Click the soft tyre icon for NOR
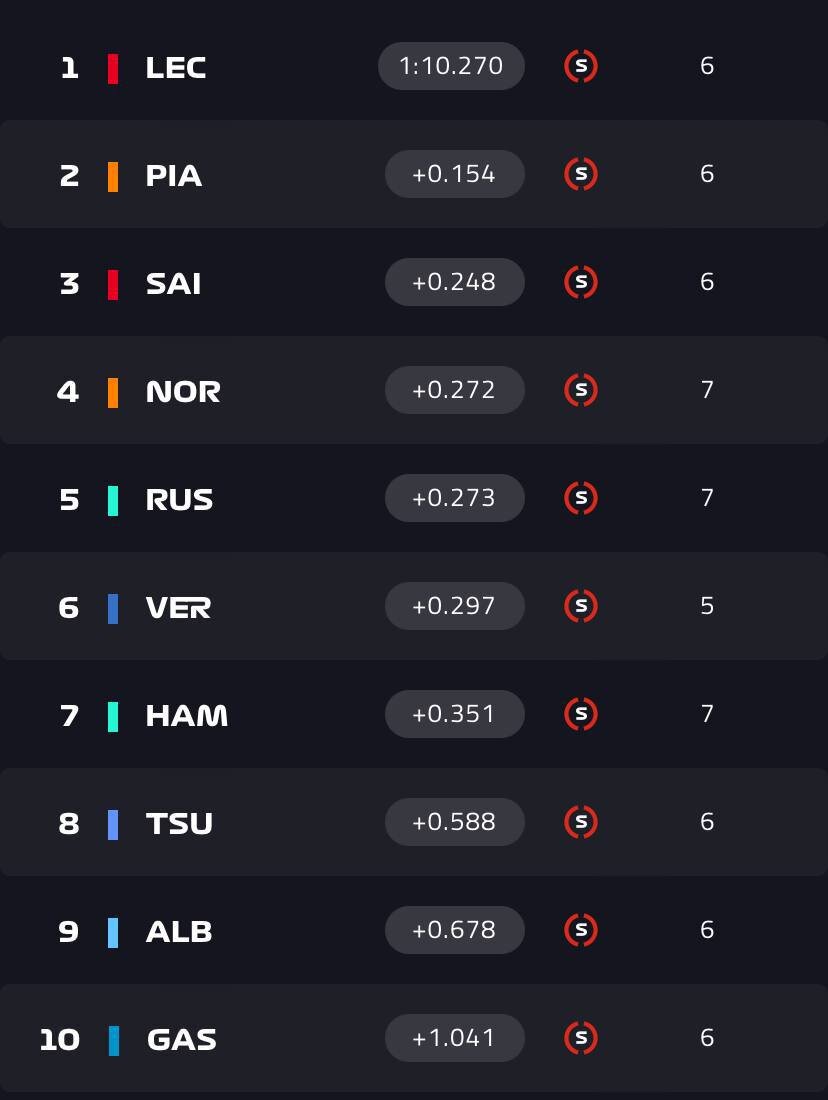Screen dimensions: 828x1100 click(581, 391)
